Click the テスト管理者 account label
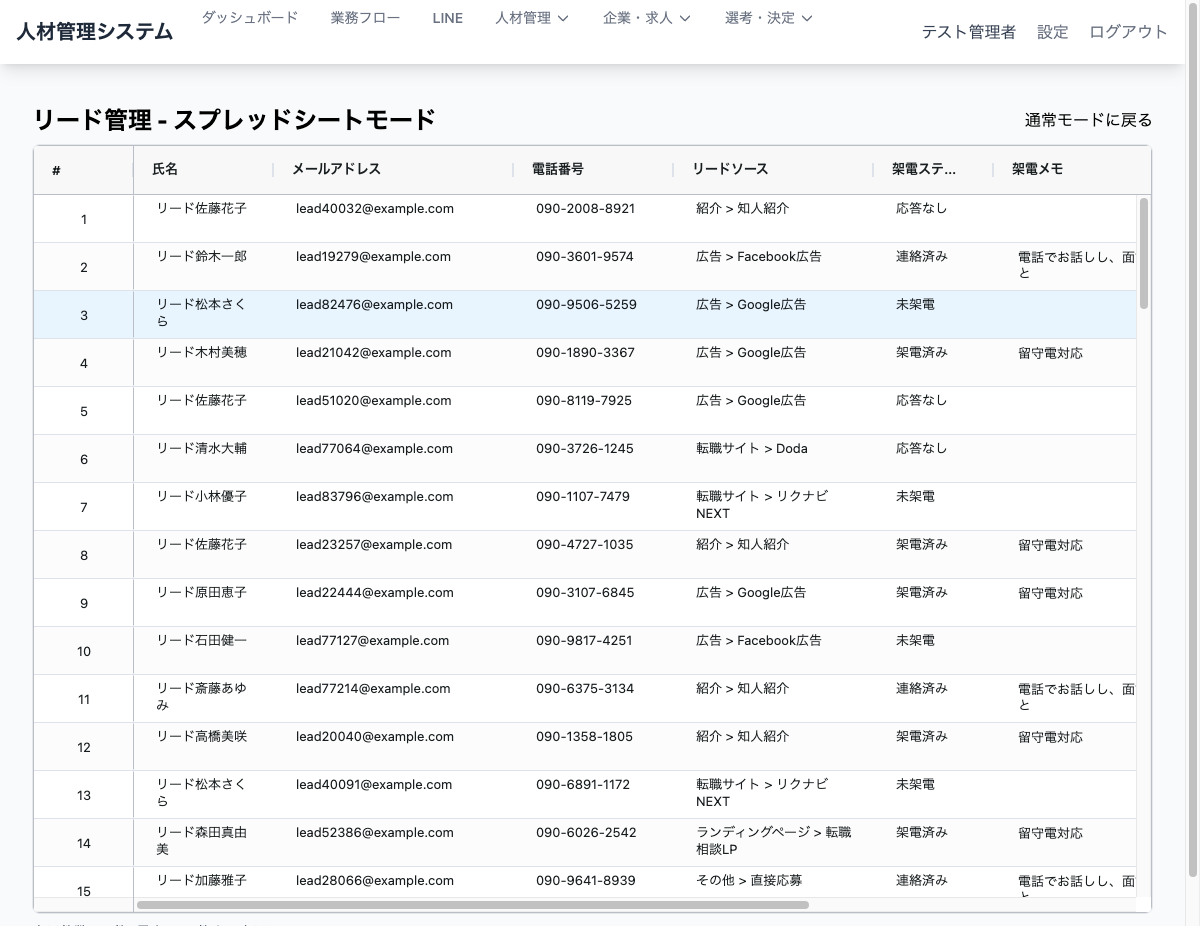 968,32
